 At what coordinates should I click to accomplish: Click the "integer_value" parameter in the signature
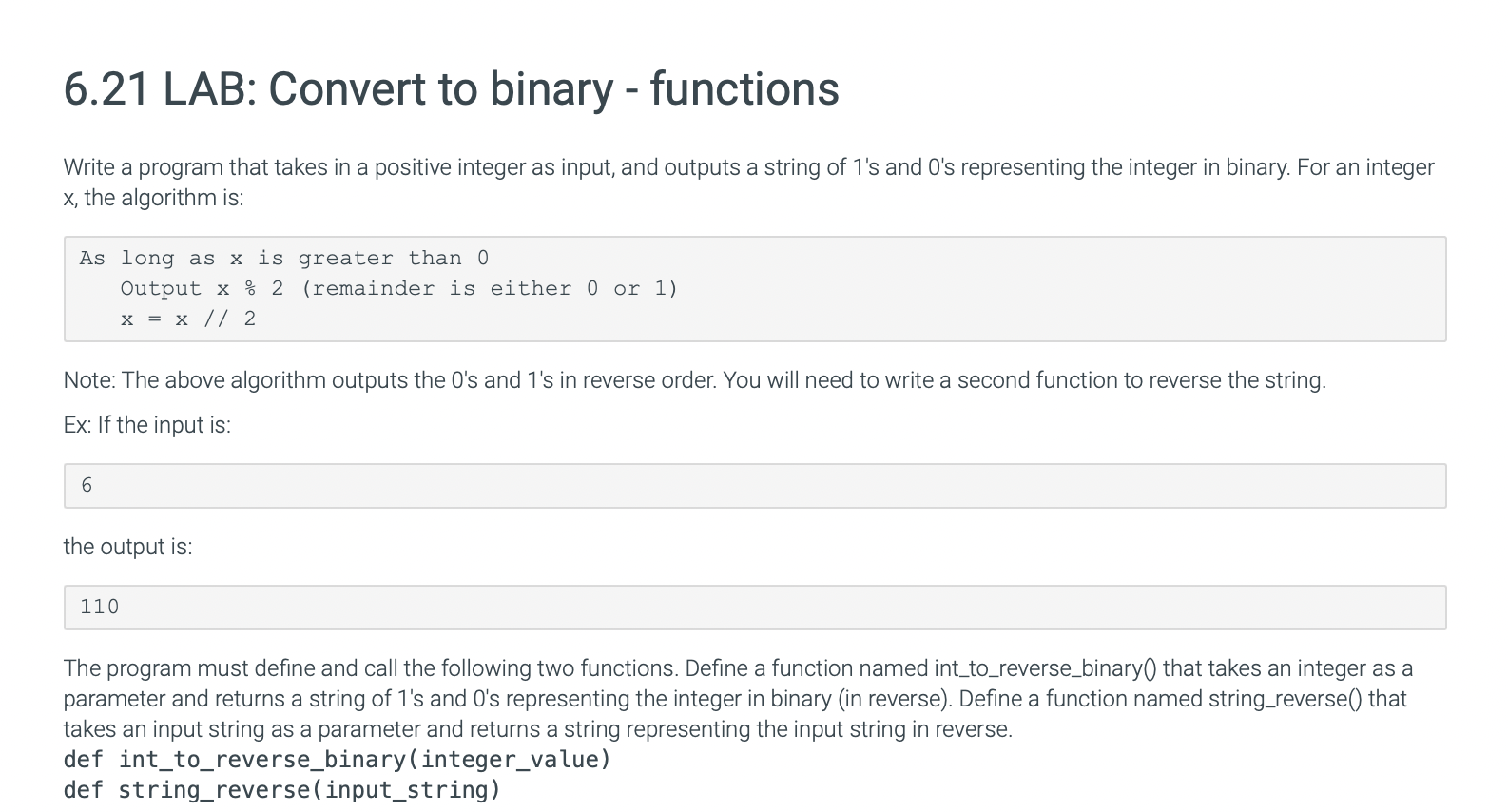coord(511,760)
